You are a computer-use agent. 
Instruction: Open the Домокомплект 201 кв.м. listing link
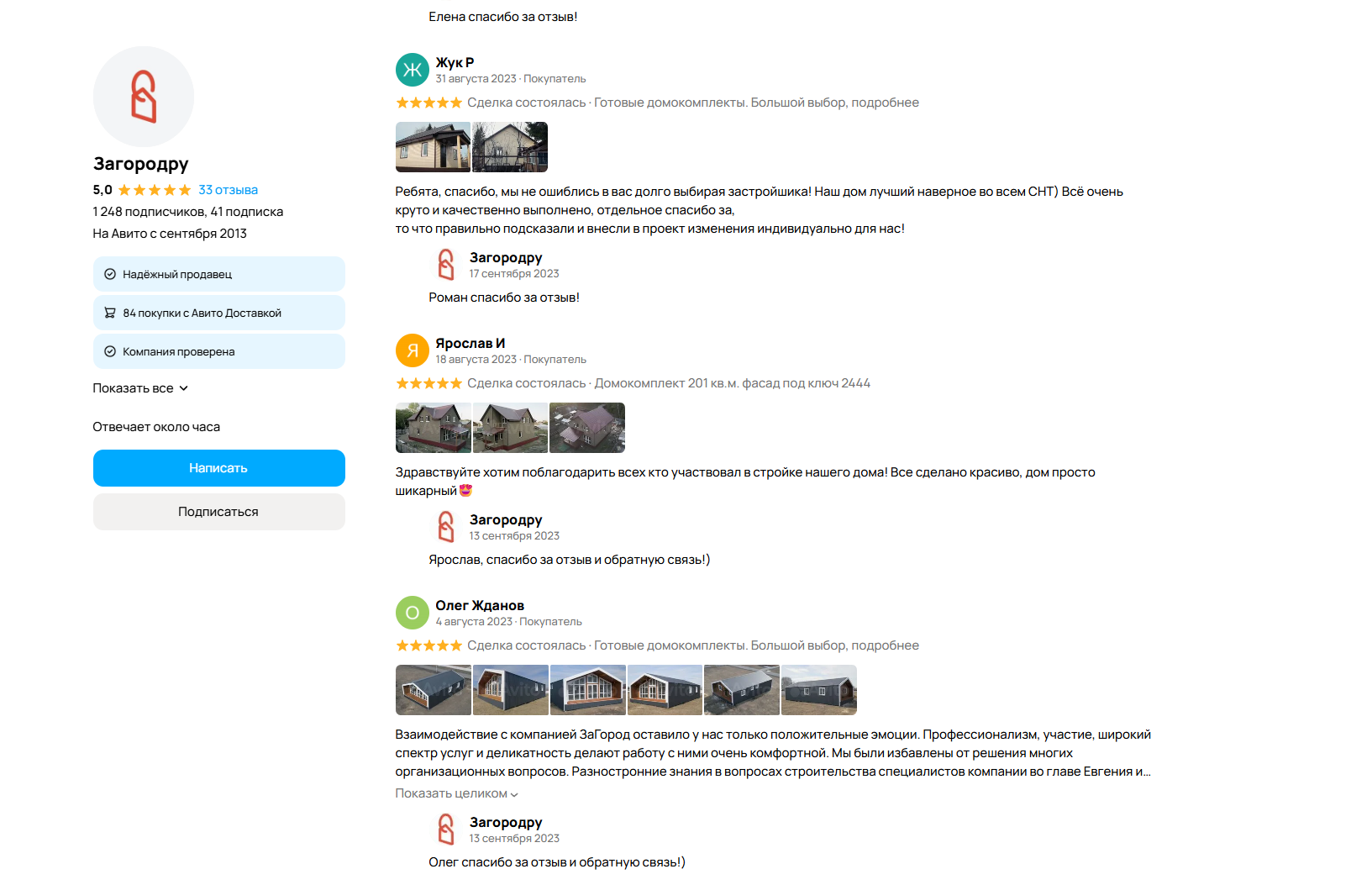[732, 383]
